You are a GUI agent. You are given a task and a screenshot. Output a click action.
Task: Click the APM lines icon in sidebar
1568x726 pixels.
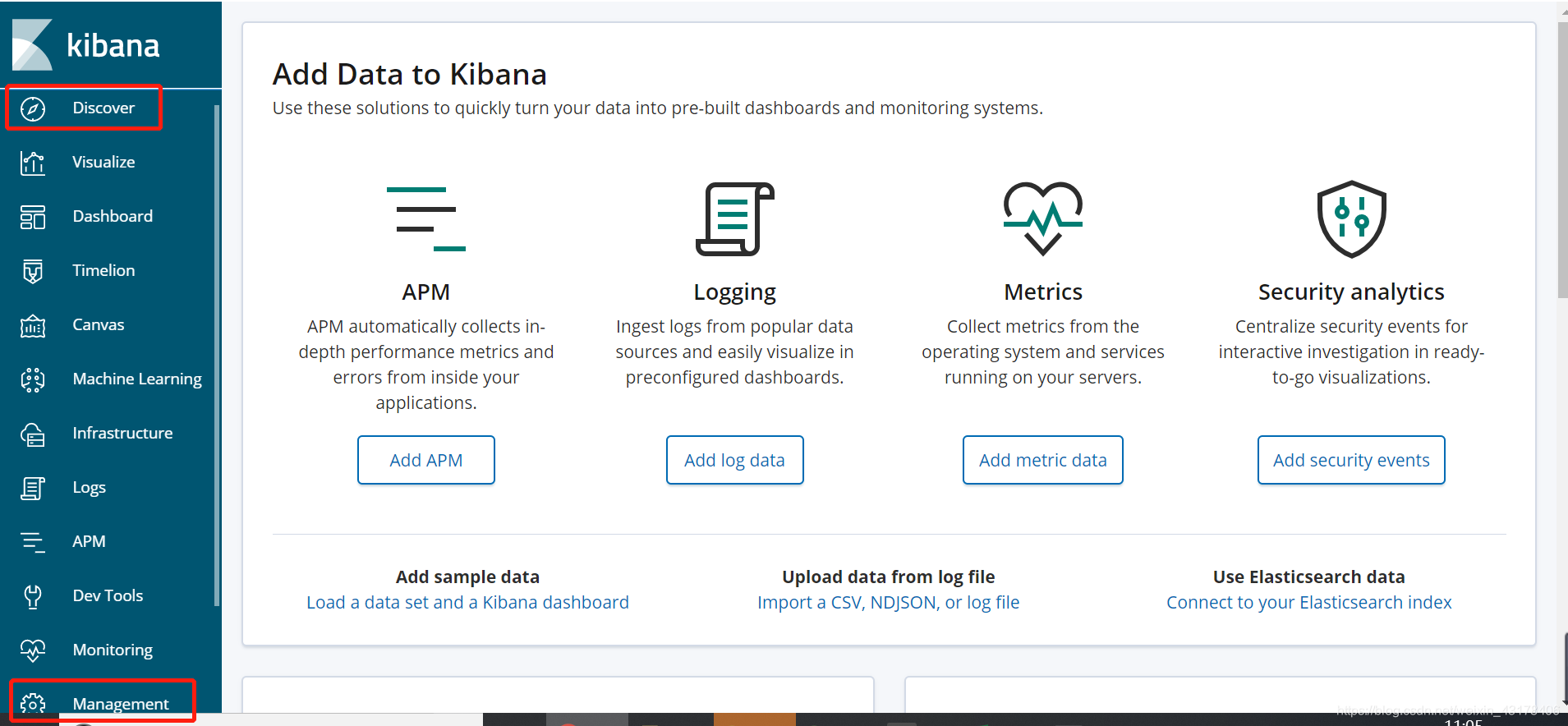coord(33,542)
